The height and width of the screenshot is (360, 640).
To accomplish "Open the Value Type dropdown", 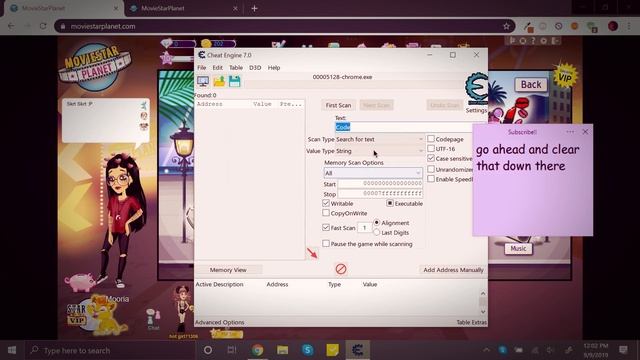I will [x=380, y=151].
